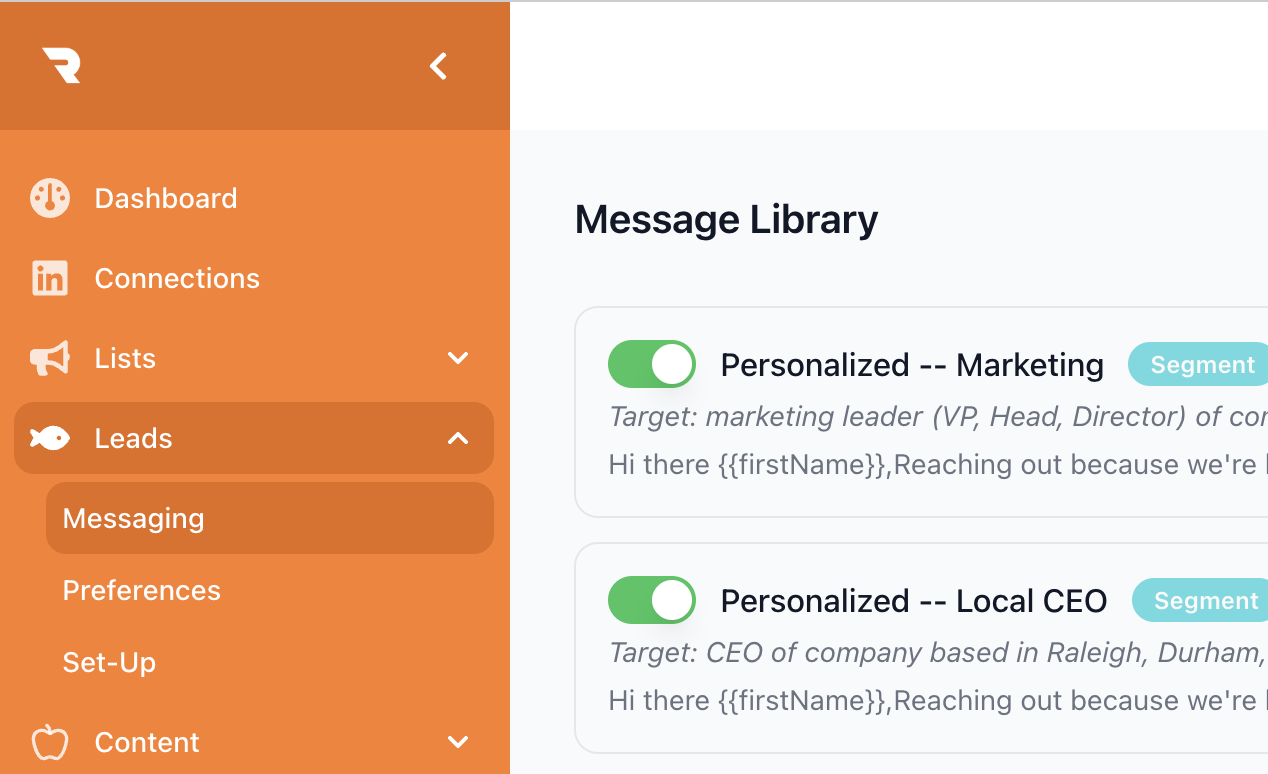Expand the Lists submenu chevron
The image size is (1268, 774).
coord(458,358)
